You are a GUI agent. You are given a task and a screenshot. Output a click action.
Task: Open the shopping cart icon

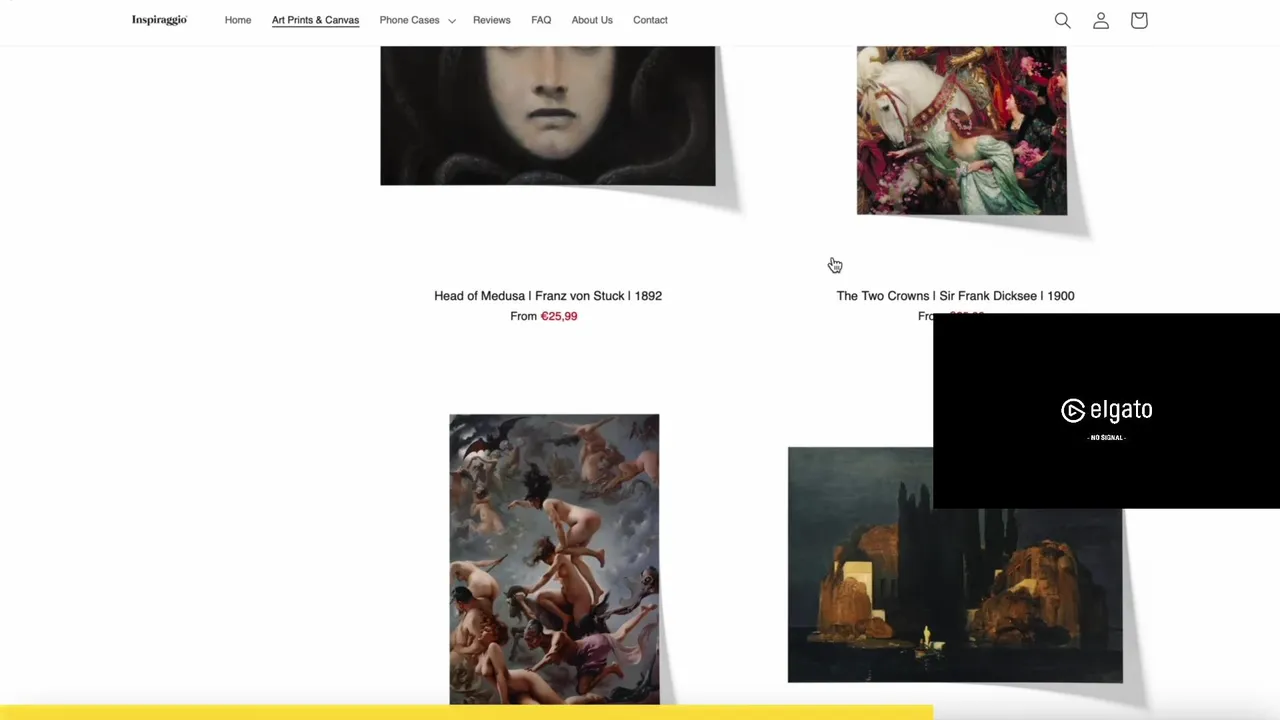pyautogui.click(x=1138, y=20)
